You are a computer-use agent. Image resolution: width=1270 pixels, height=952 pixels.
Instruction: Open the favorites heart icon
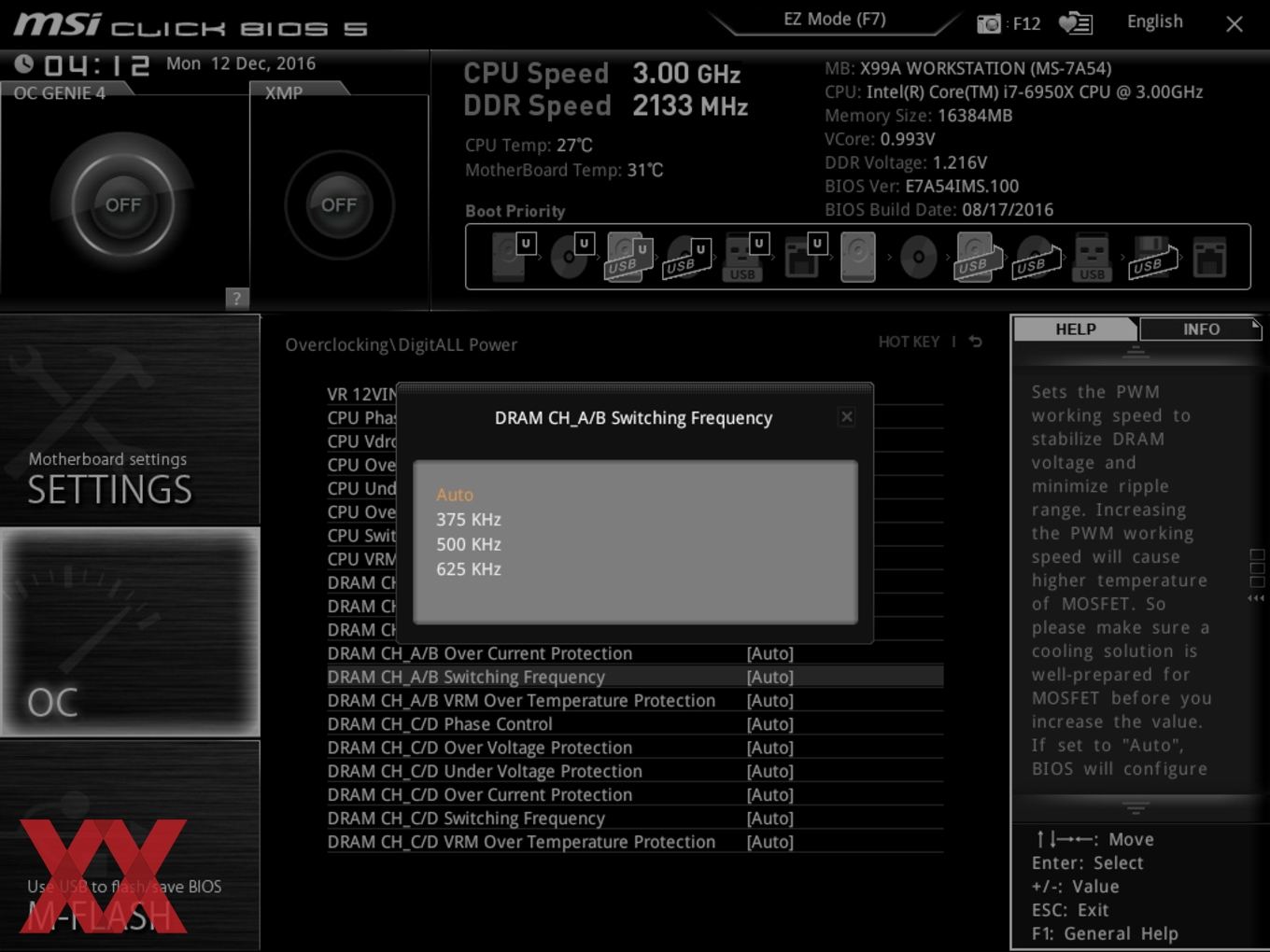(x=1076, y=23)
